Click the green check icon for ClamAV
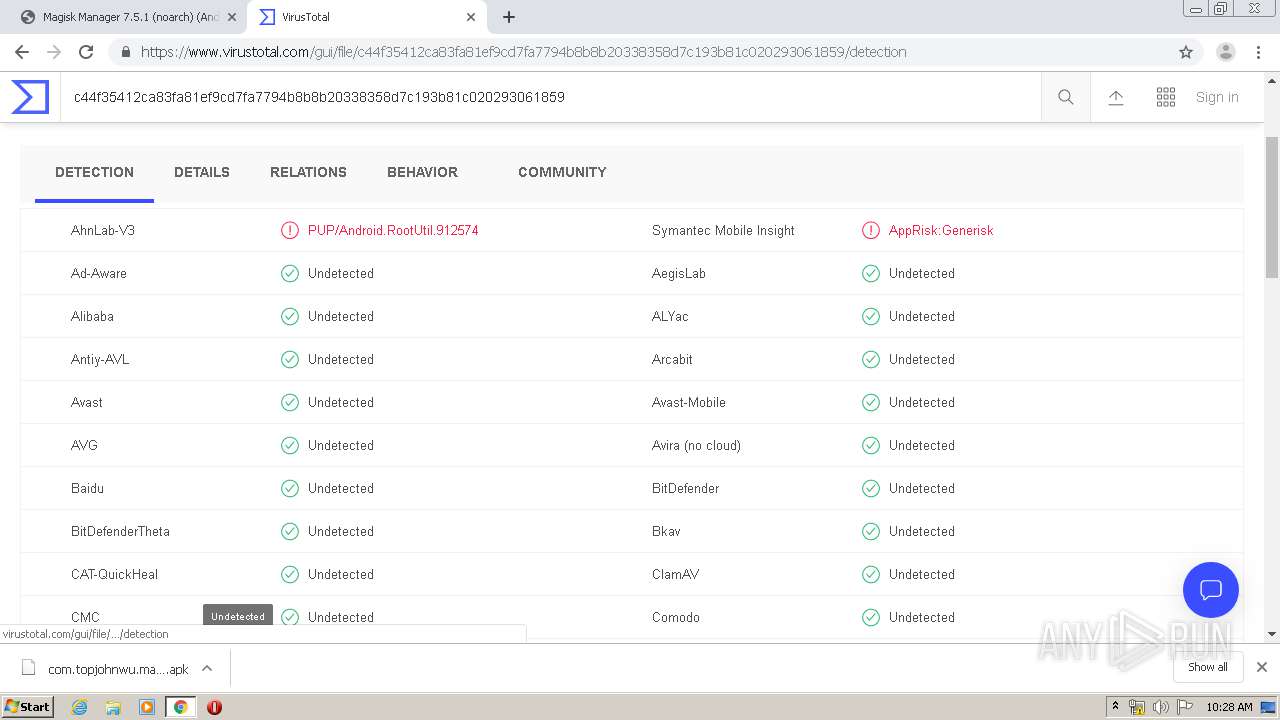 tap(871, 574)
